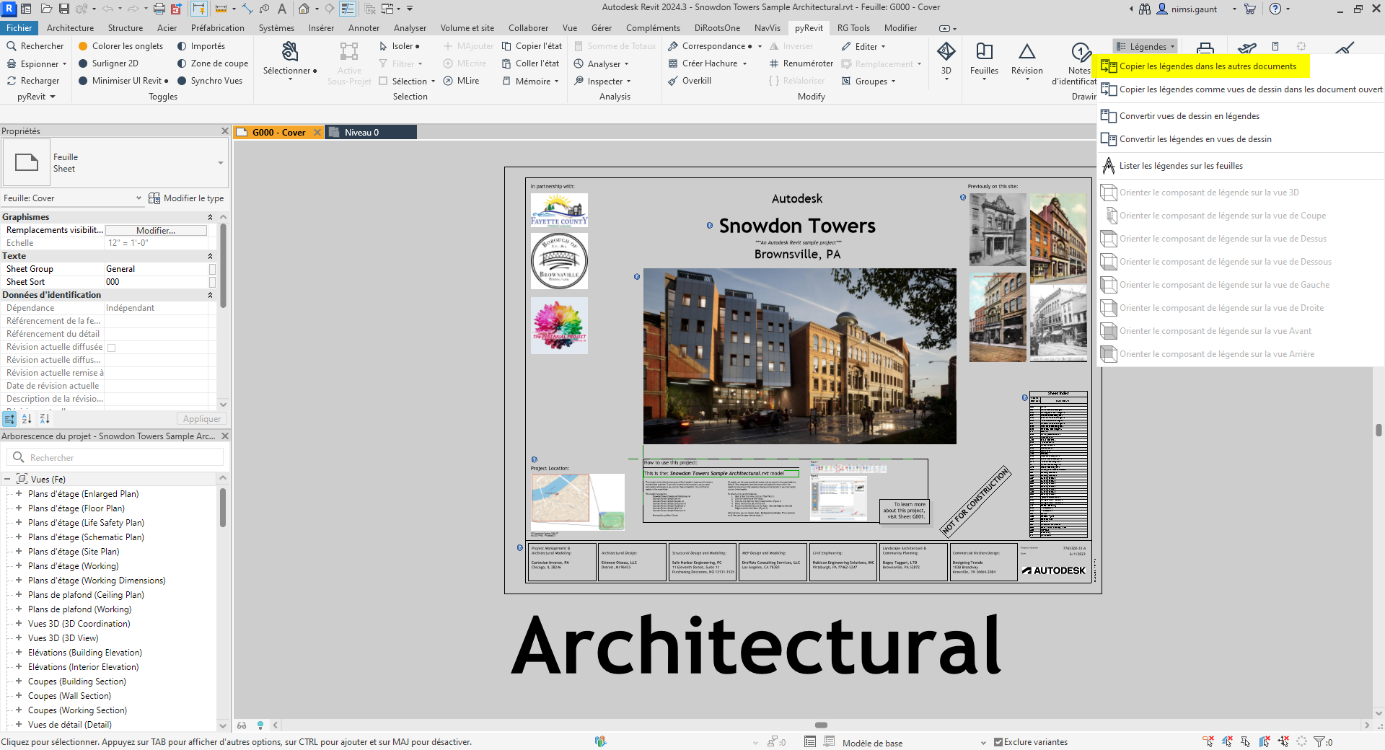Open the Fichier menu tab

pyautogui.click(x=19, y=28)
